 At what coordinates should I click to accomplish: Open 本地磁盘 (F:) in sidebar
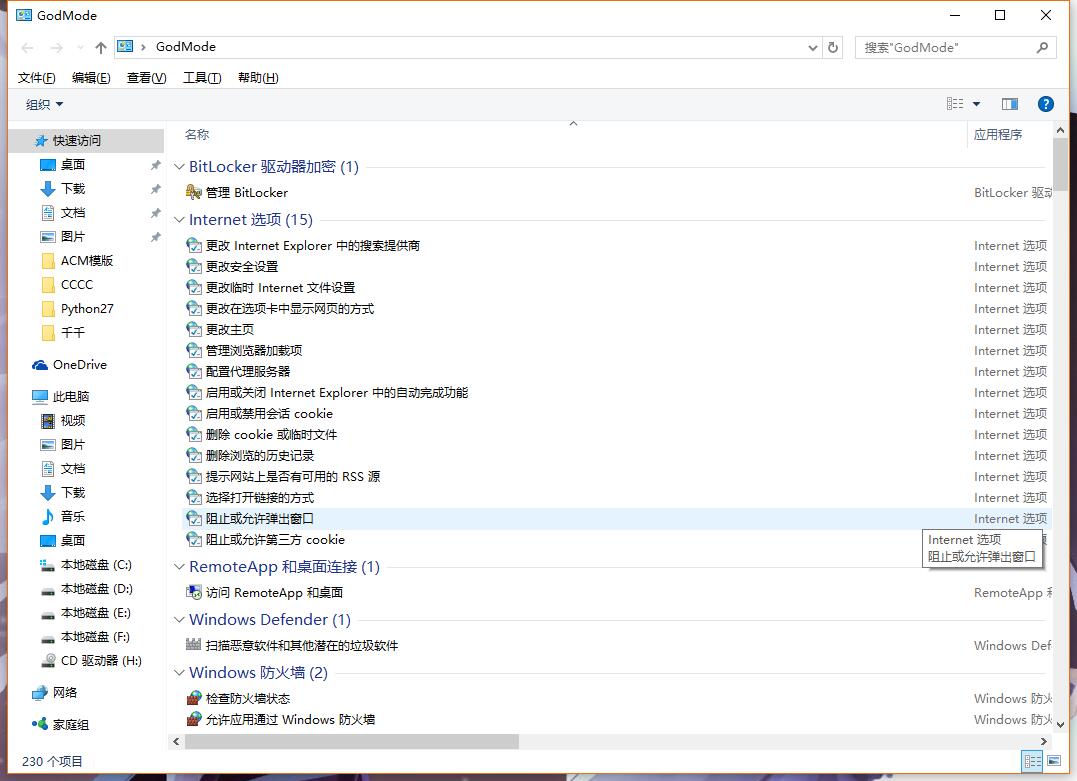[95, 637]
